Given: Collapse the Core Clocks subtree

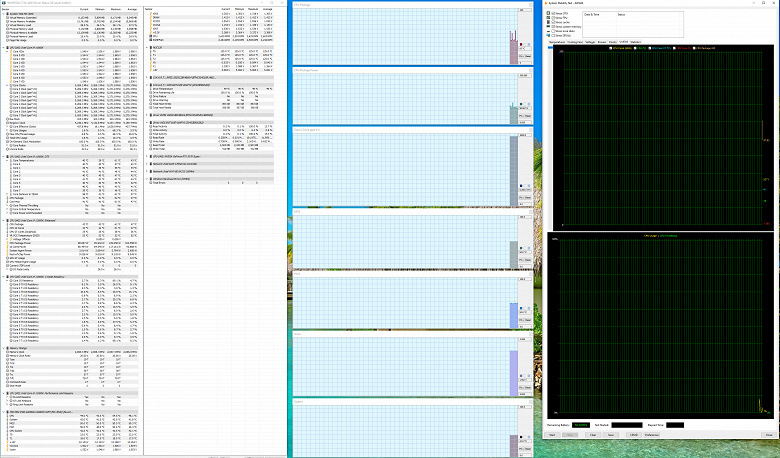Looking at the screenshot, I should (7, 85).
